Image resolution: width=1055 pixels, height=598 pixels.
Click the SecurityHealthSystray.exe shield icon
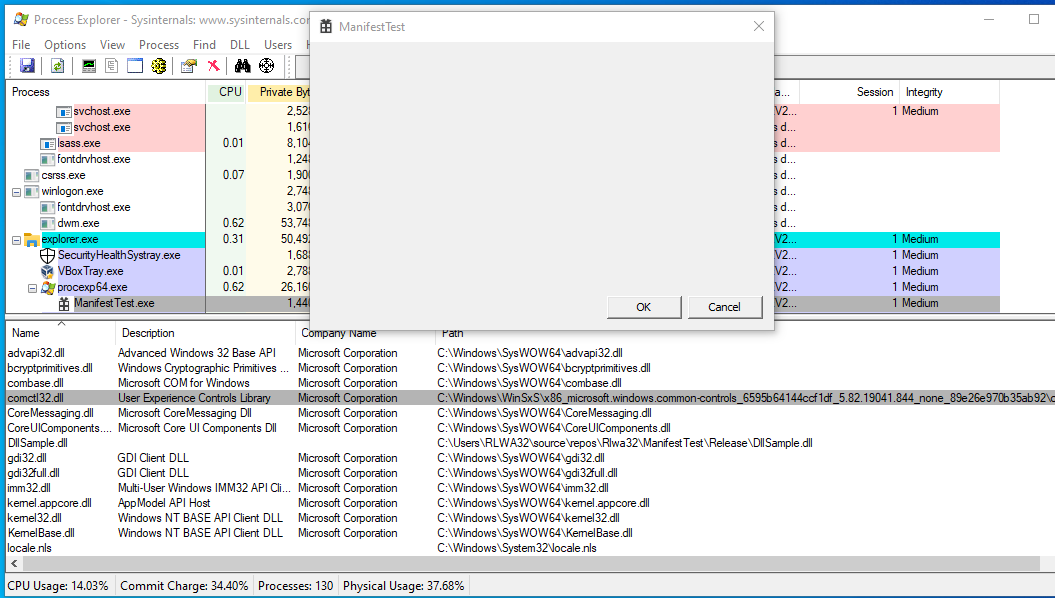(48, 256)
